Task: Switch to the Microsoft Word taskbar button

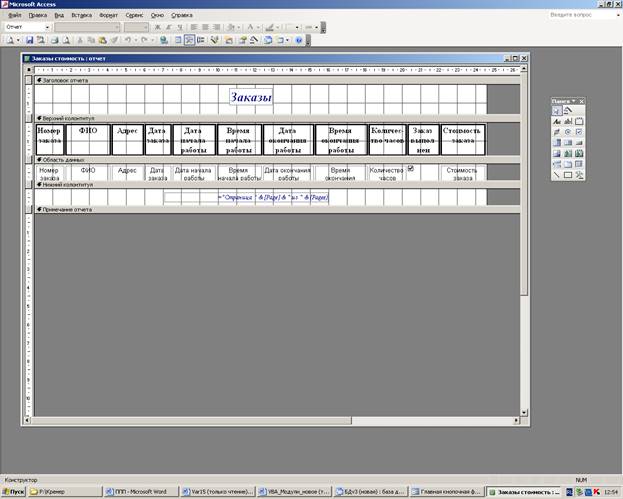Action: (140, 492)
